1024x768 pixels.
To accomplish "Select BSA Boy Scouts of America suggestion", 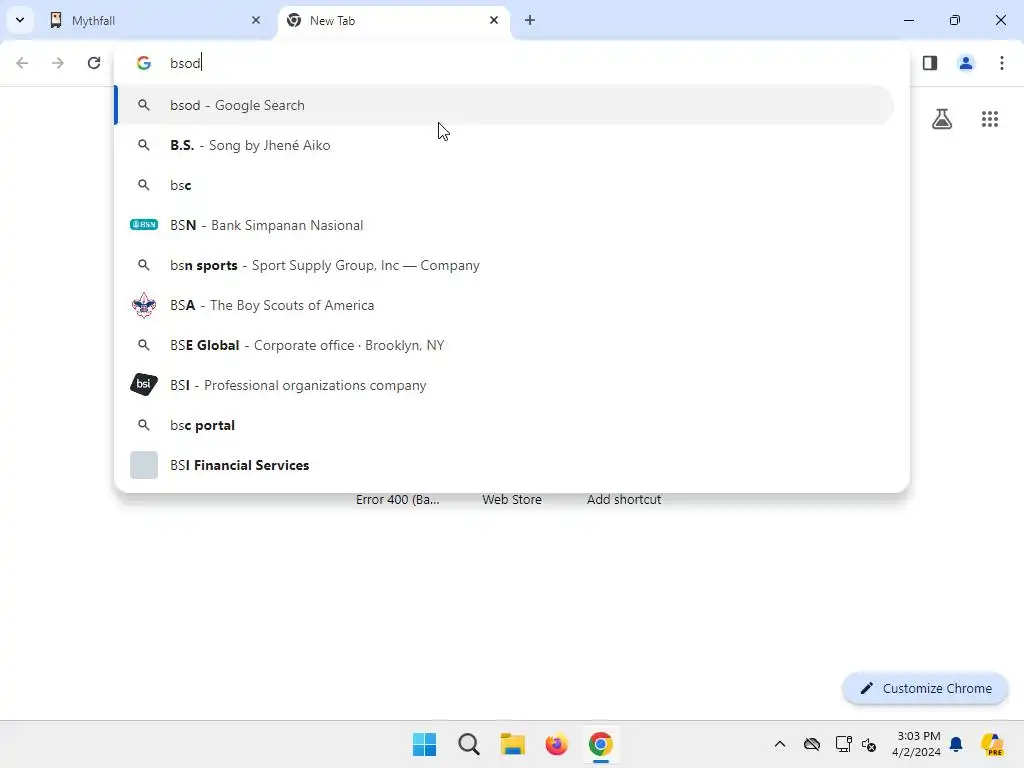I will click(504, 305).
